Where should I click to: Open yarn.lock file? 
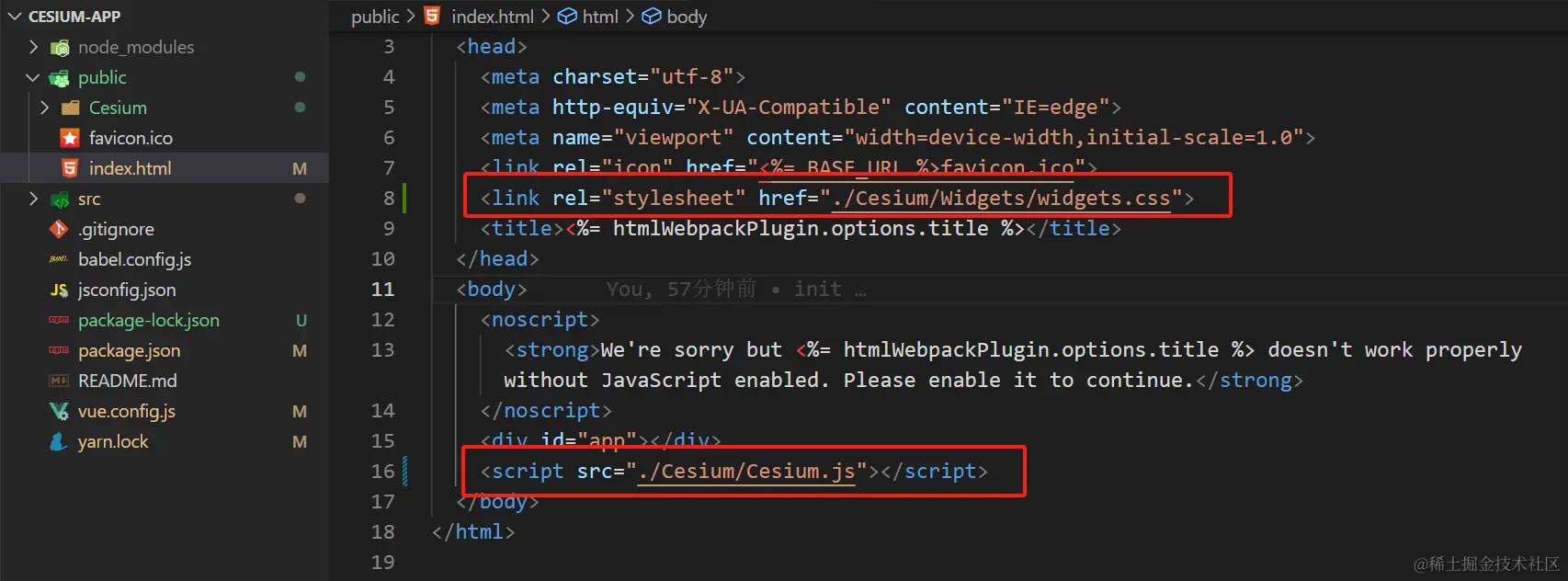113,441
